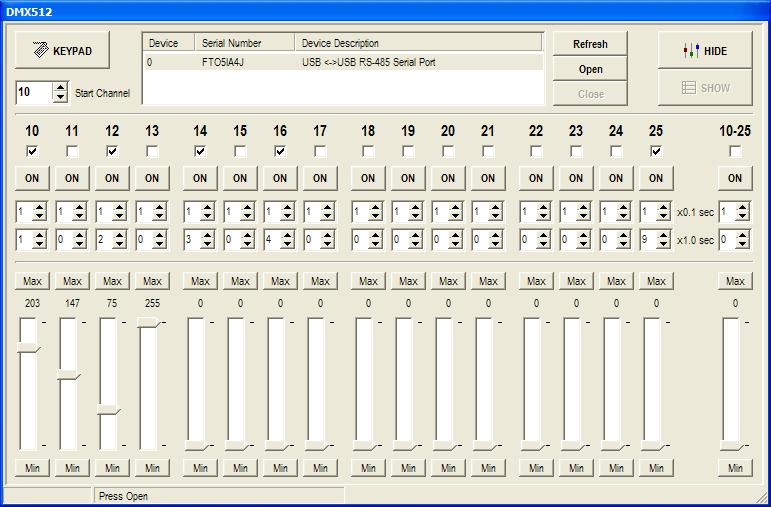Click the Refresh device list button
The width and height of the screenshot is (771, 507).
tap(590, 44)
